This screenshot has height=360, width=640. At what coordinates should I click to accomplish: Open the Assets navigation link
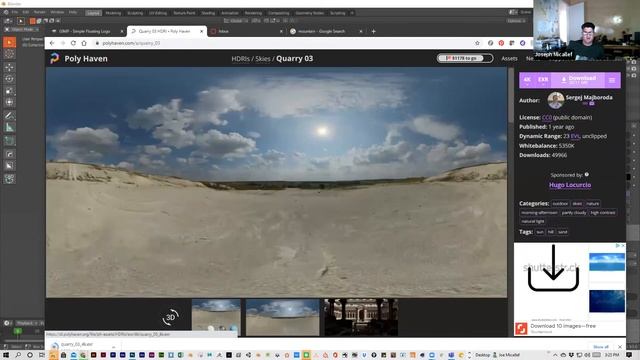(509, 59)
